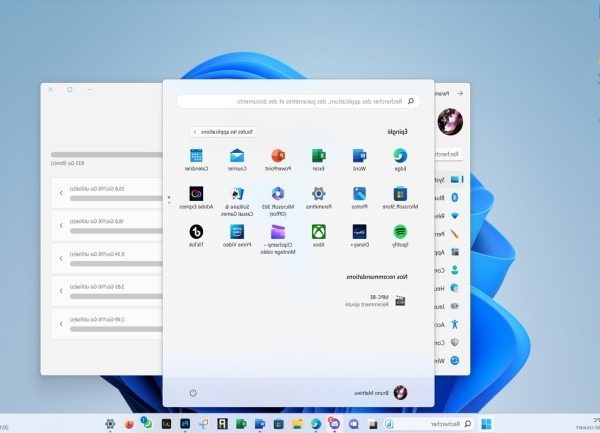Launch PowerPoint from pinned apps
The width and height of the screenshot is (600, 433).
278,160
